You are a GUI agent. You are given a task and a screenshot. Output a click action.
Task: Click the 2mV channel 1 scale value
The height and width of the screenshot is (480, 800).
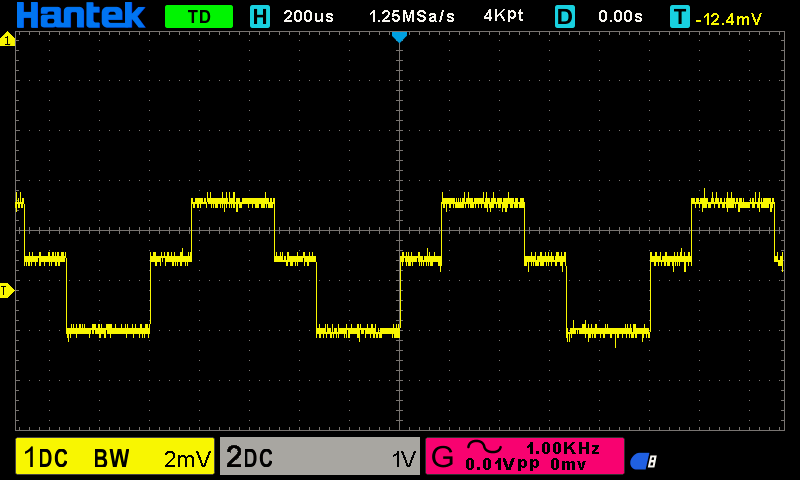click(187, 460)
